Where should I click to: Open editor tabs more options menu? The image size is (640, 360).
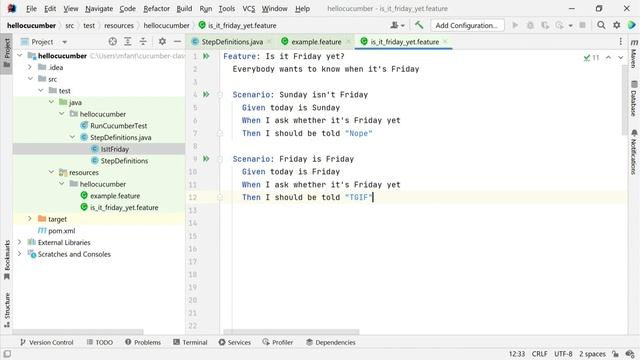(x=620, y=42)
